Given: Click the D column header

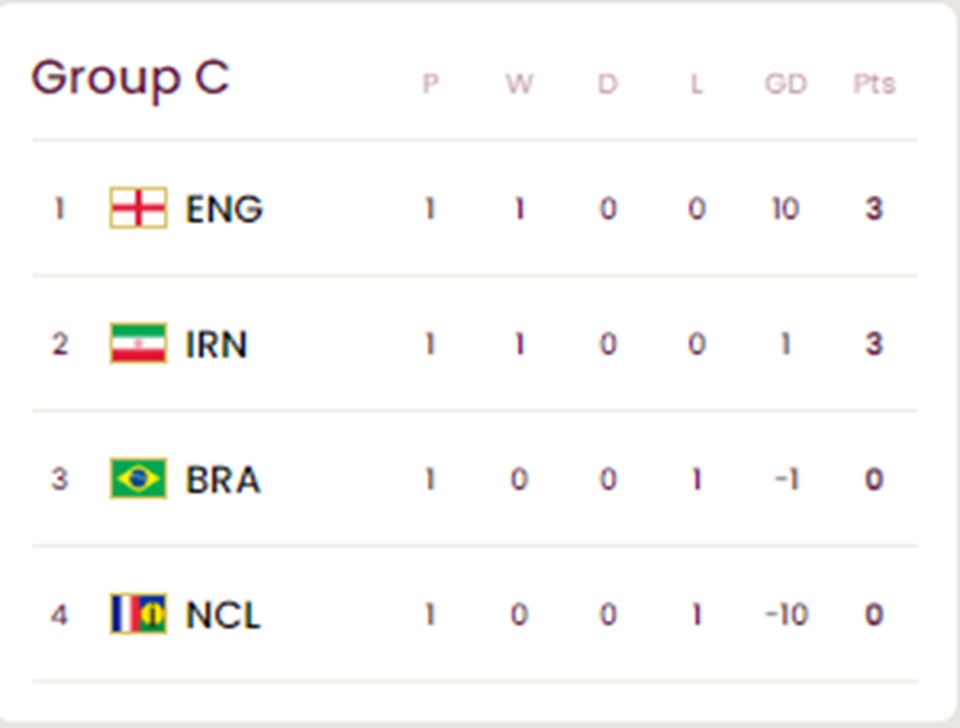Looking at the screenshot, I should tap(607, 84).
